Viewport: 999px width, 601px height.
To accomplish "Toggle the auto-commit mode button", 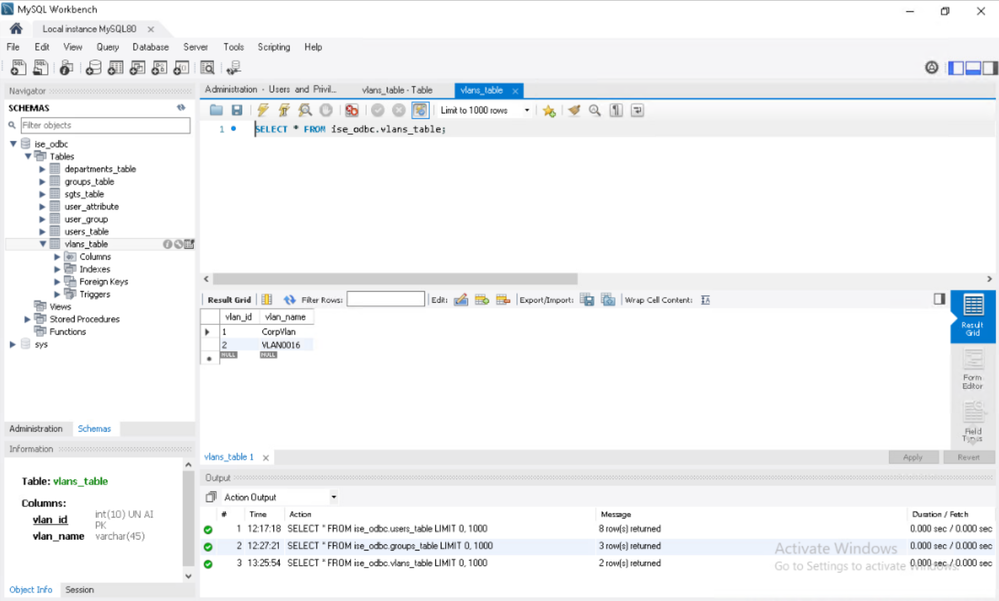I will click(420, 110).
